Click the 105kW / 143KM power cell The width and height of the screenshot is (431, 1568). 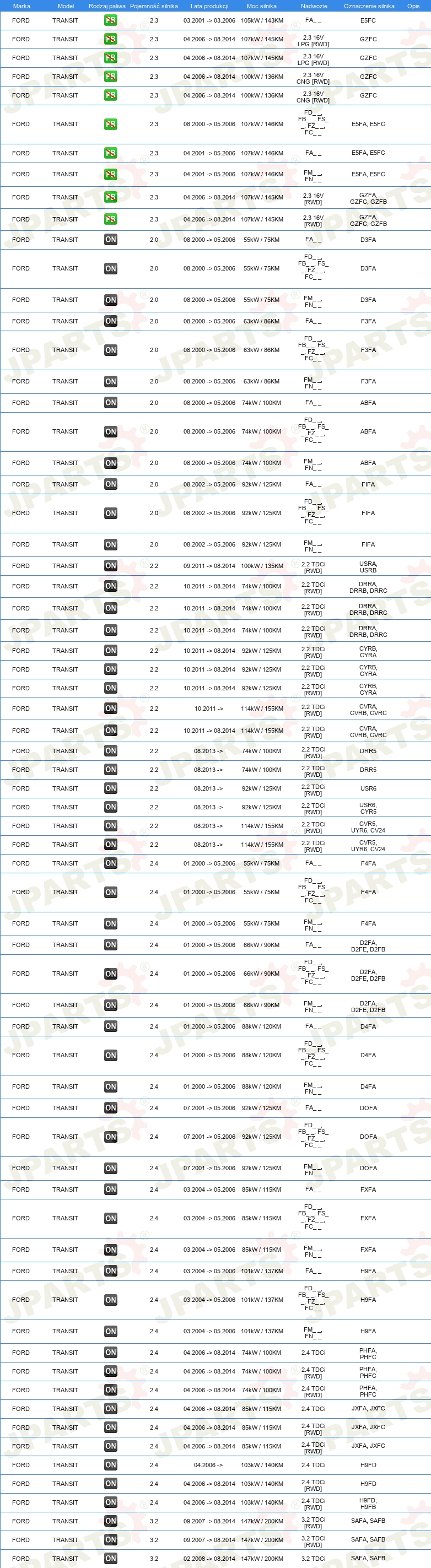[x=262, y=20]
